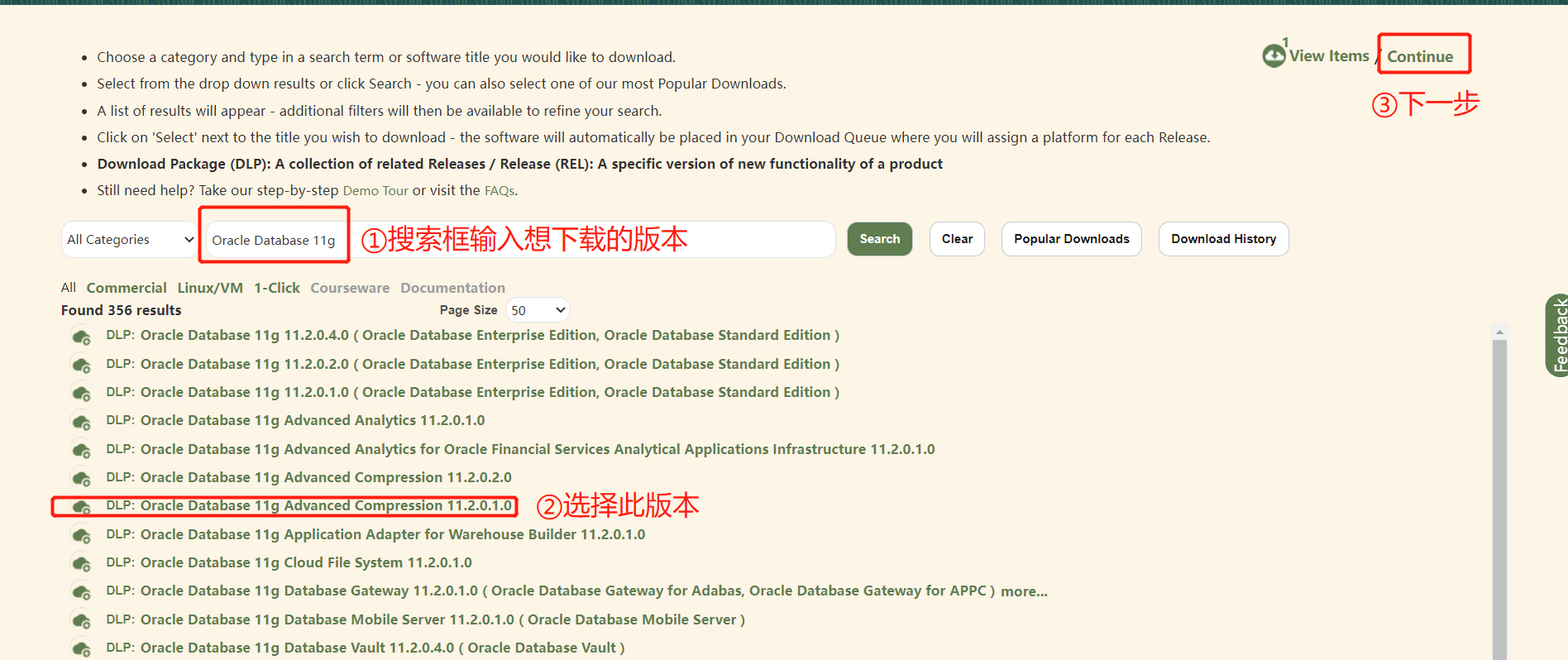
Task: Select the Linux/VM filter tab
Action: [x=210, y=288]
